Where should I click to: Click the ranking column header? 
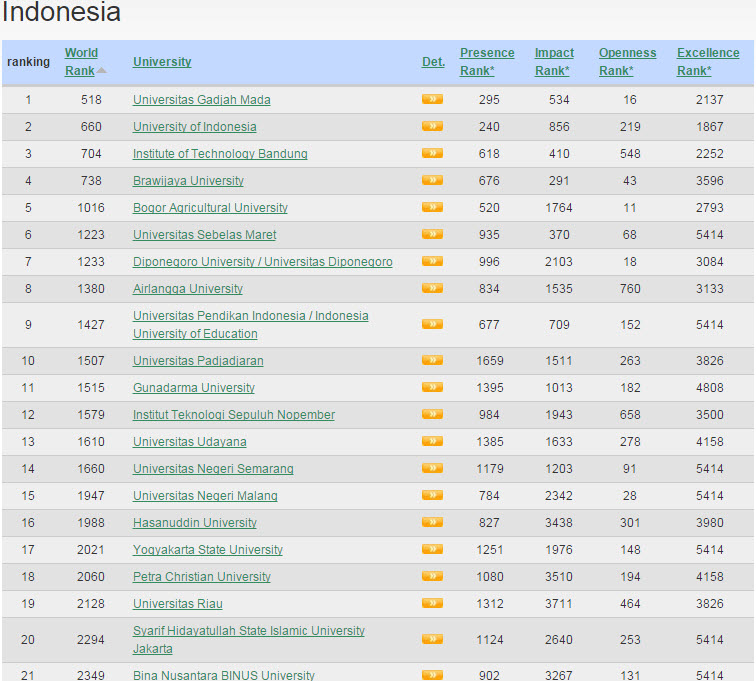28,62
